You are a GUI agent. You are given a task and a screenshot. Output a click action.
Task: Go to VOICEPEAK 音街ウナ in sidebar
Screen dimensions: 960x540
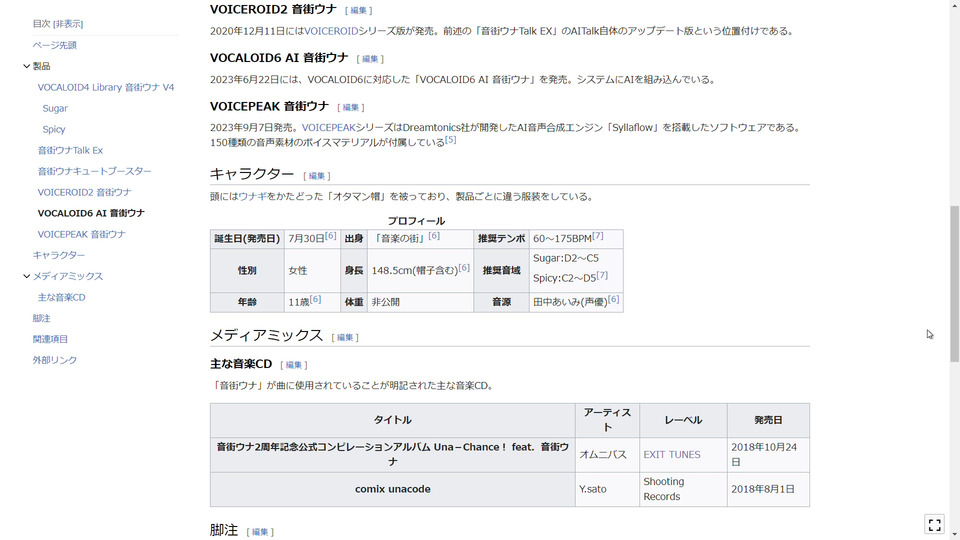[81, 234]
